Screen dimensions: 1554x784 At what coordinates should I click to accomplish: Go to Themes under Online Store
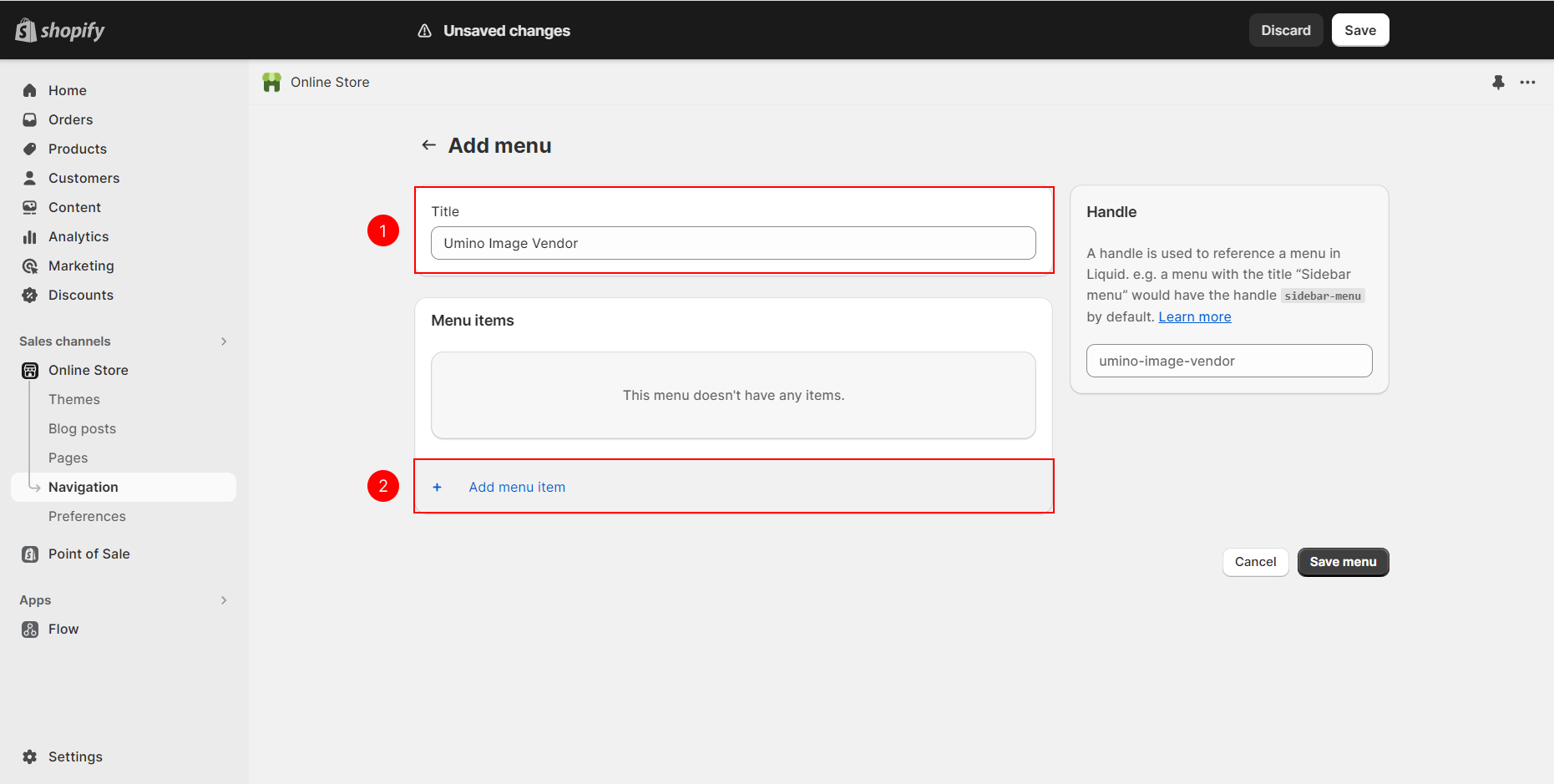pyautogui.click(x=73, y=399)
